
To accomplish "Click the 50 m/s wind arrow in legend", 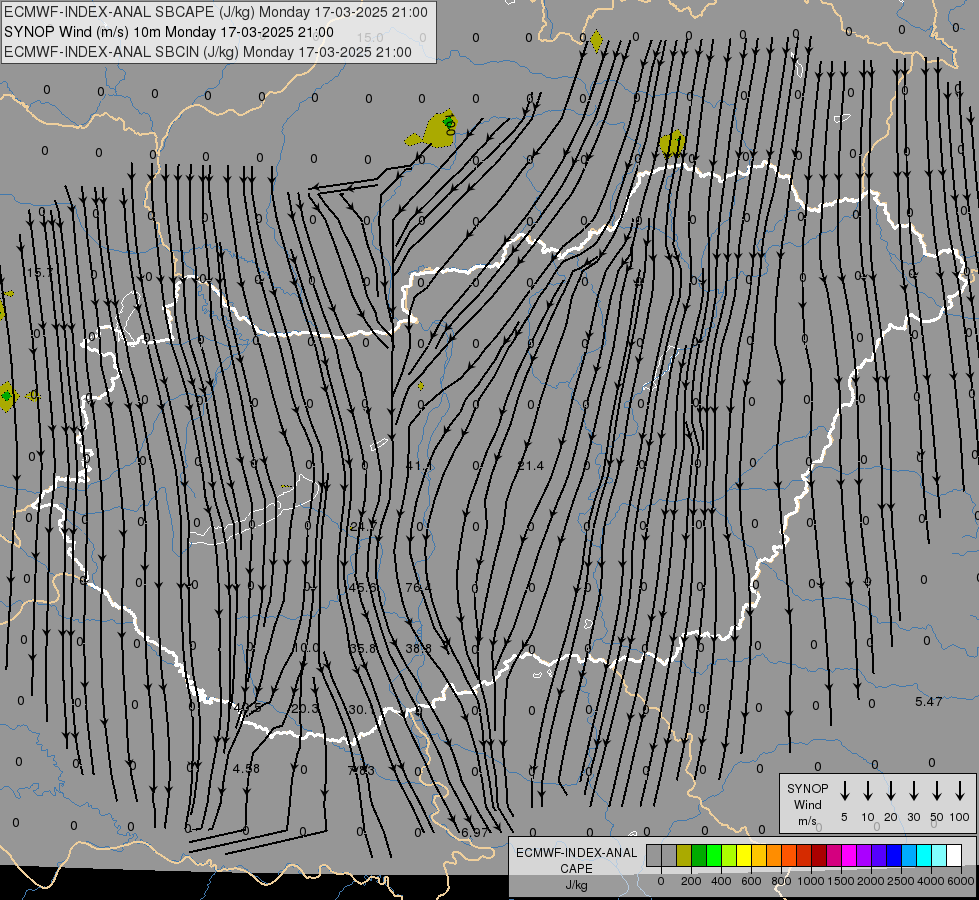I will tap(937, 791).
